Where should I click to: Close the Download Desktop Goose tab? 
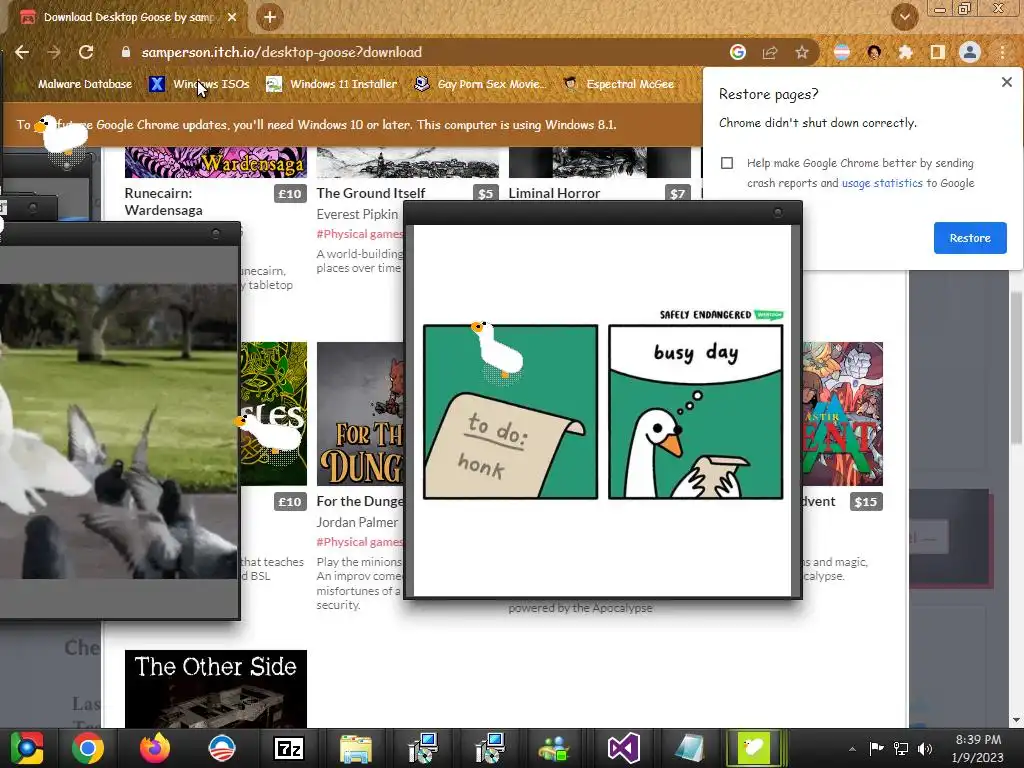[x=232, y=18]
